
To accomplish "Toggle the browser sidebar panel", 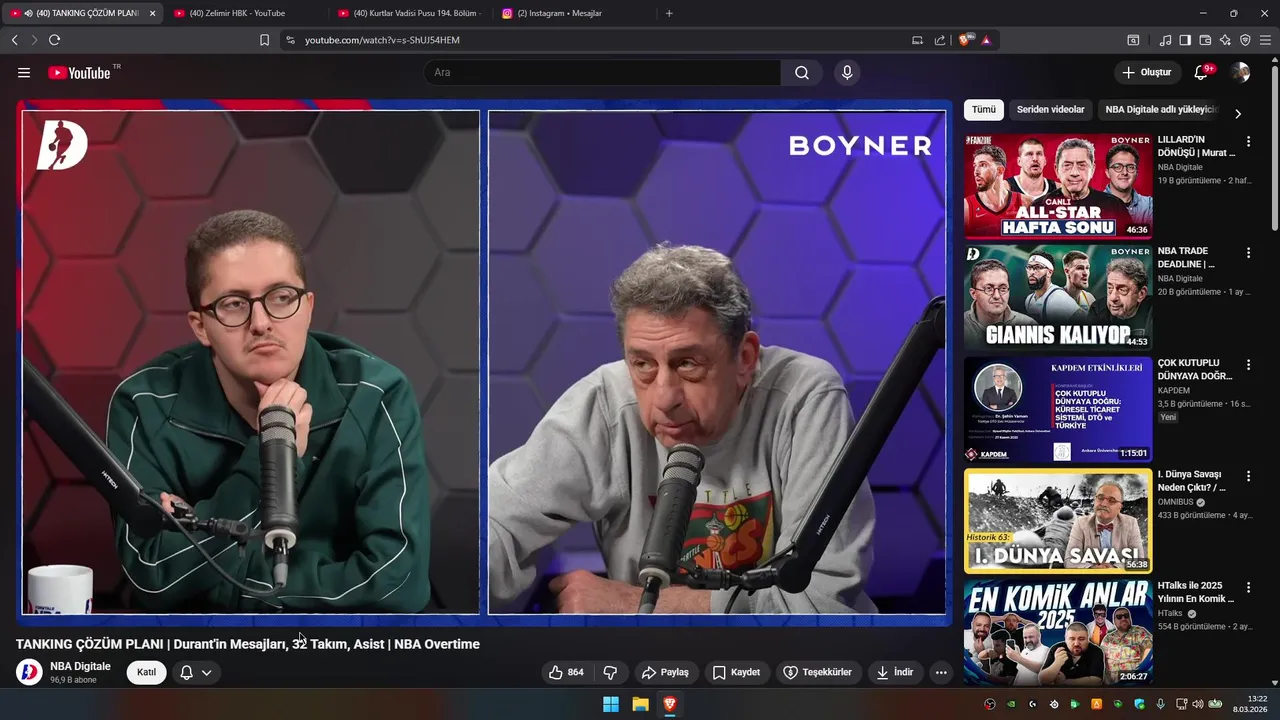I will [1185, 40].
